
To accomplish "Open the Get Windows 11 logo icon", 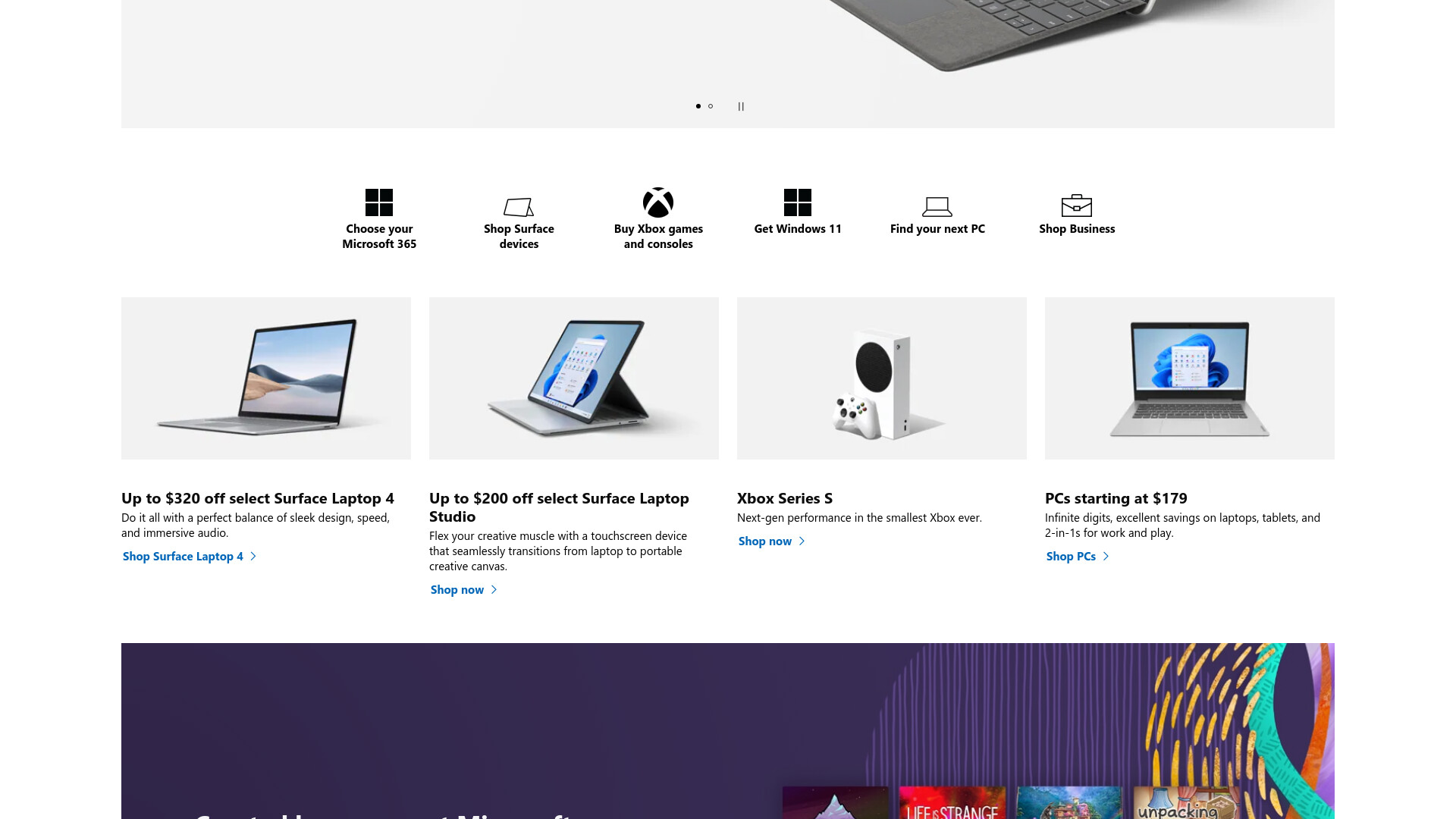I will [x=798, y=202].
